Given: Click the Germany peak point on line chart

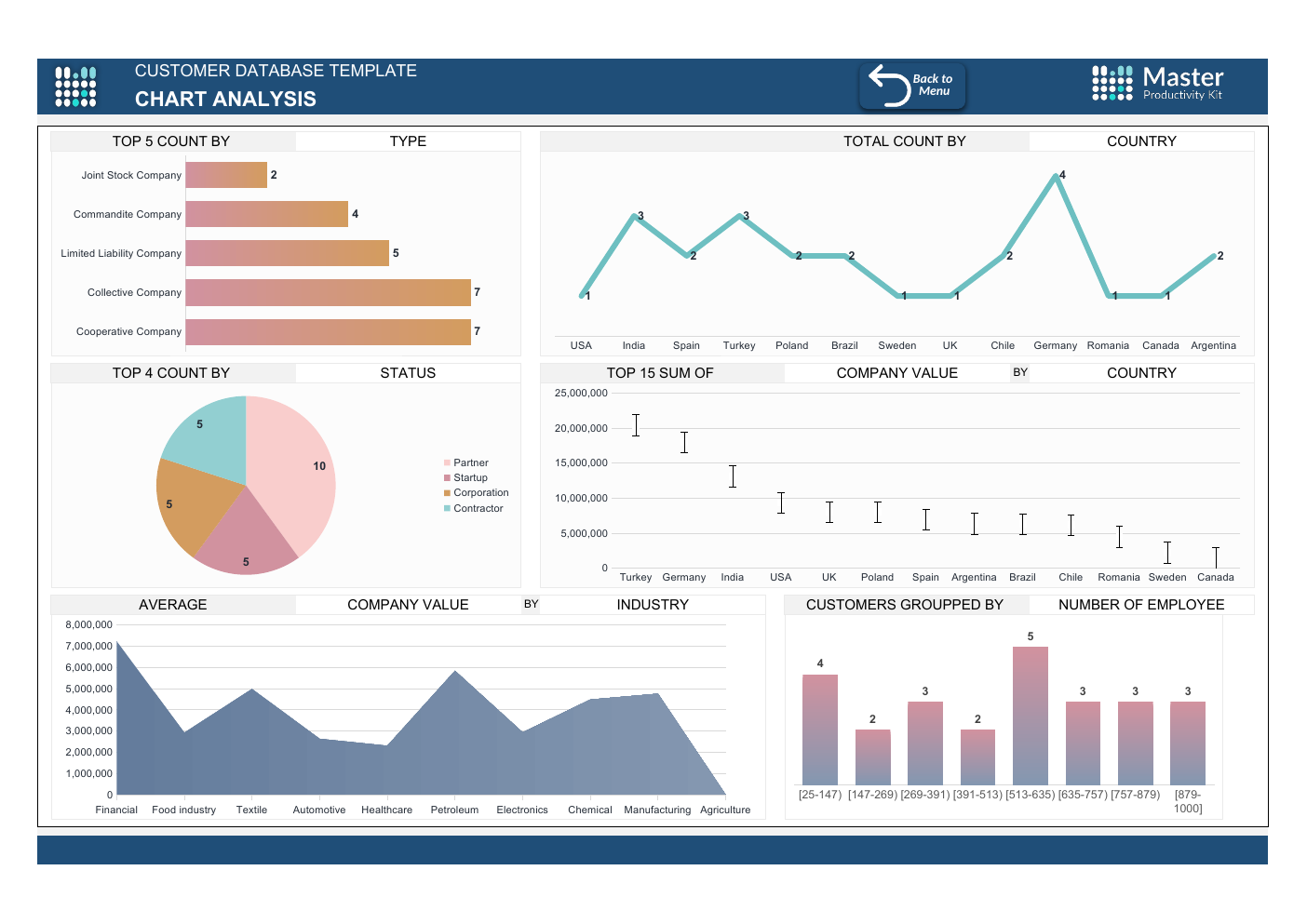Looking at the screenshot, I should click(1056, 176).
